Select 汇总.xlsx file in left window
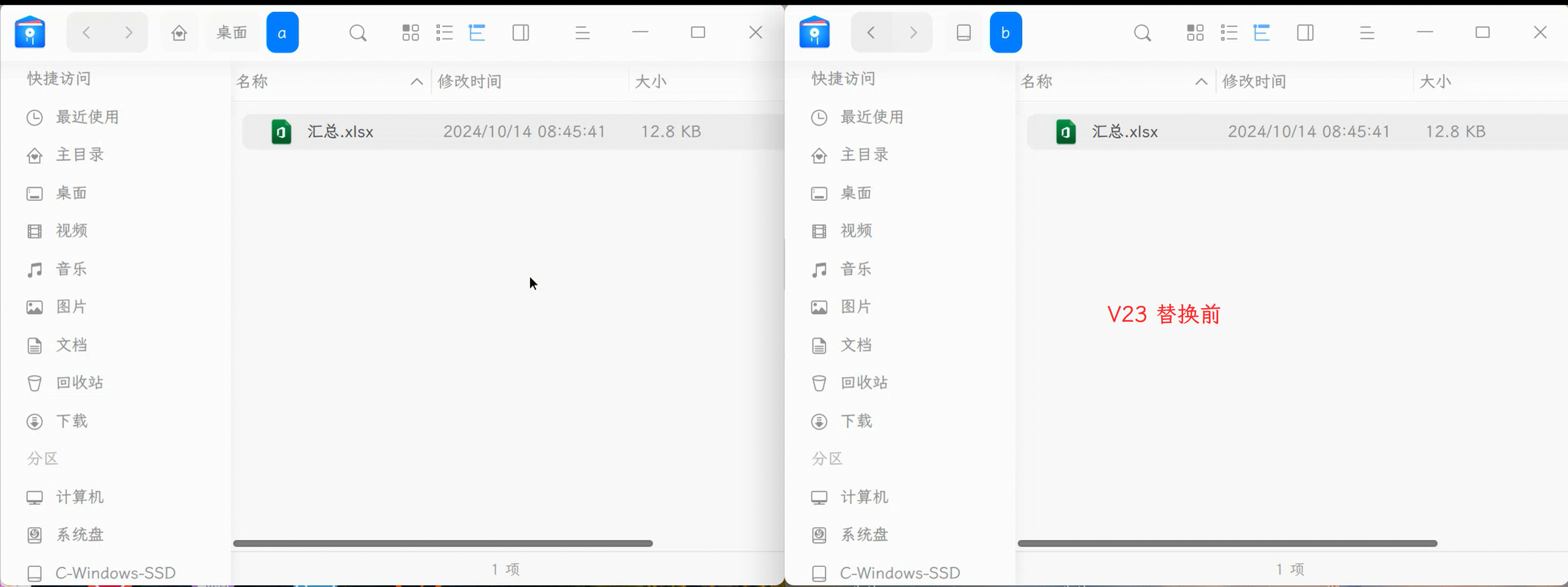 513,132
